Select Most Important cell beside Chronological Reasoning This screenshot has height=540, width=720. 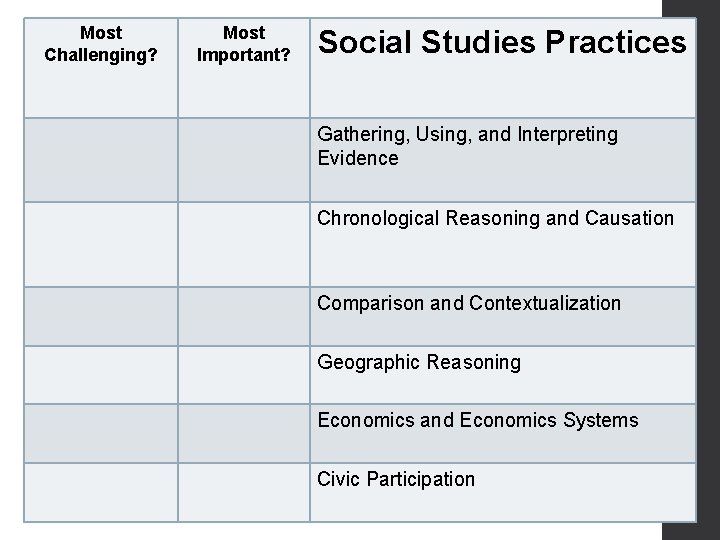coord(244,244)
